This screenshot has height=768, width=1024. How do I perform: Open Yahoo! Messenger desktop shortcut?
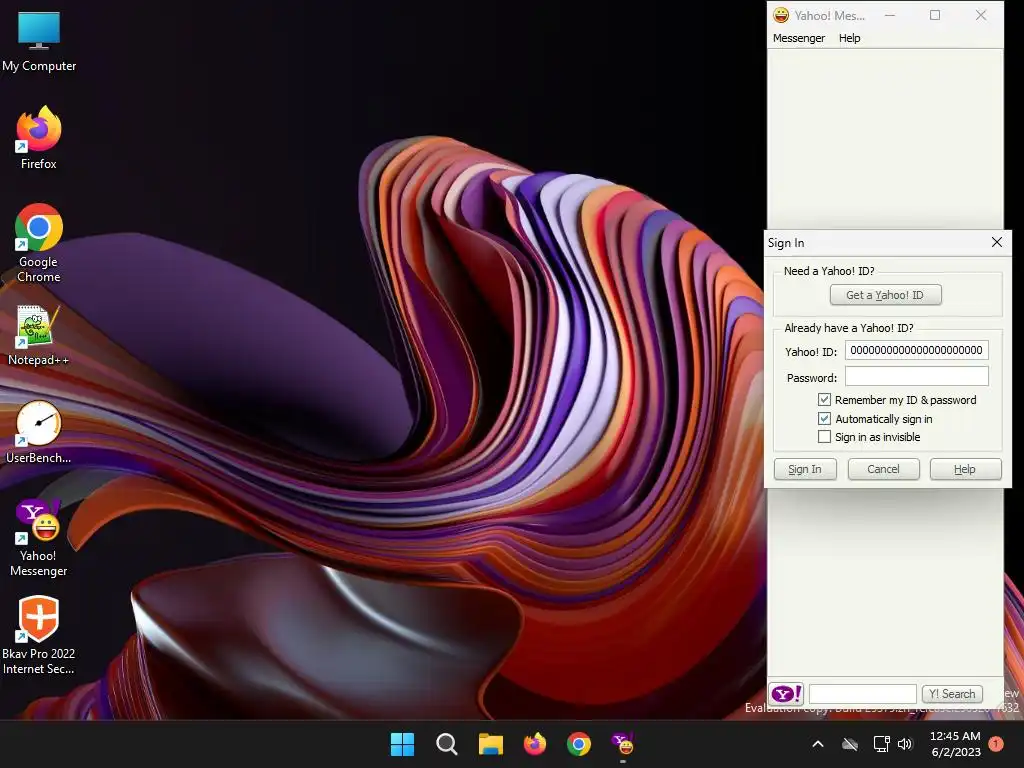coord(39,538)
